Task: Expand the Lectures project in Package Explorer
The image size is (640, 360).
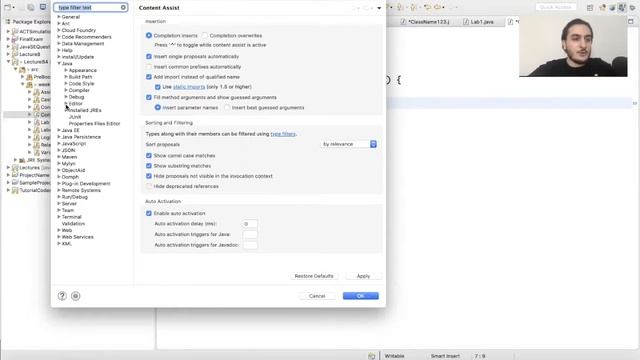Action: [x=8, y=167]
